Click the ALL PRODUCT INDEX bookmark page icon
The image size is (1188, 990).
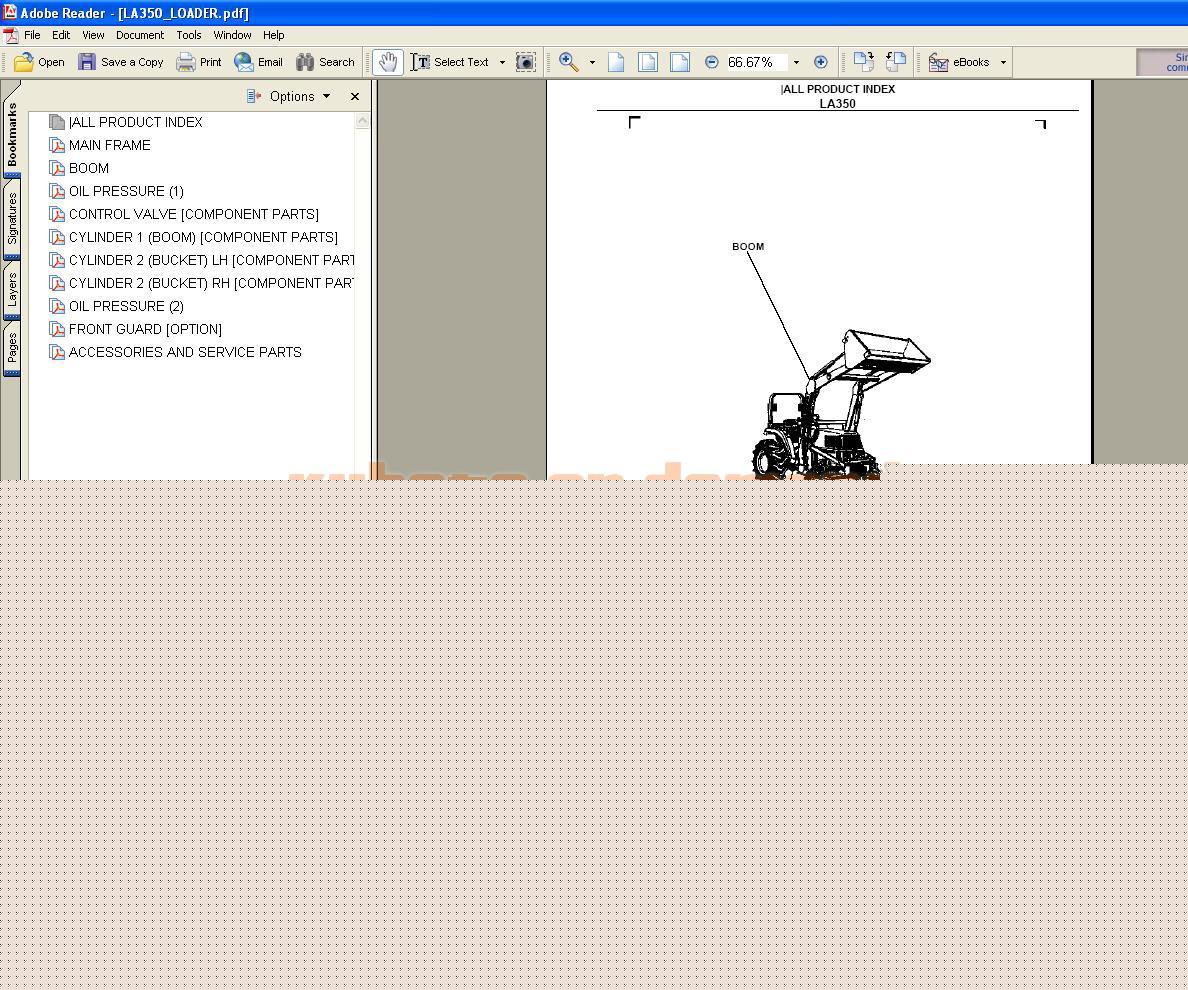click(57, 122)
